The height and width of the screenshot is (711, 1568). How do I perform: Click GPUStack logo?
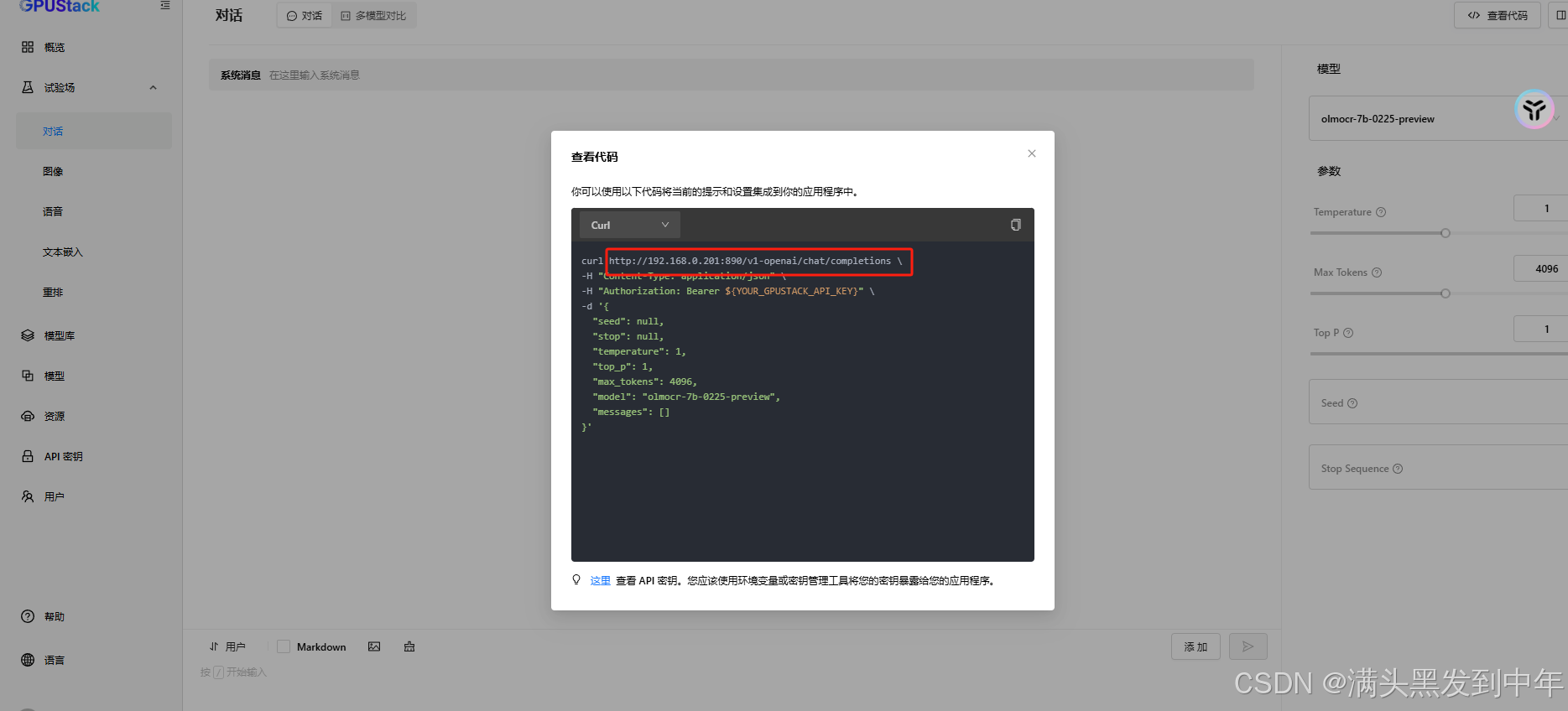point(59,6)
